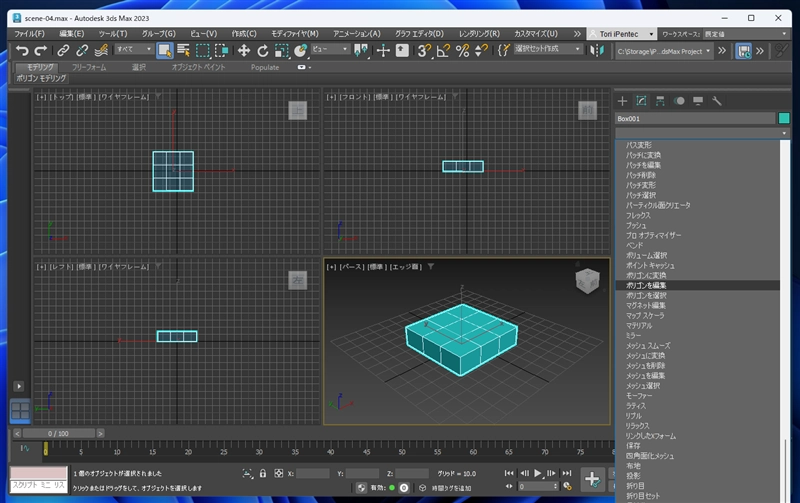Toggle the Window/Crossing selection icon

(x=221, y=50)
